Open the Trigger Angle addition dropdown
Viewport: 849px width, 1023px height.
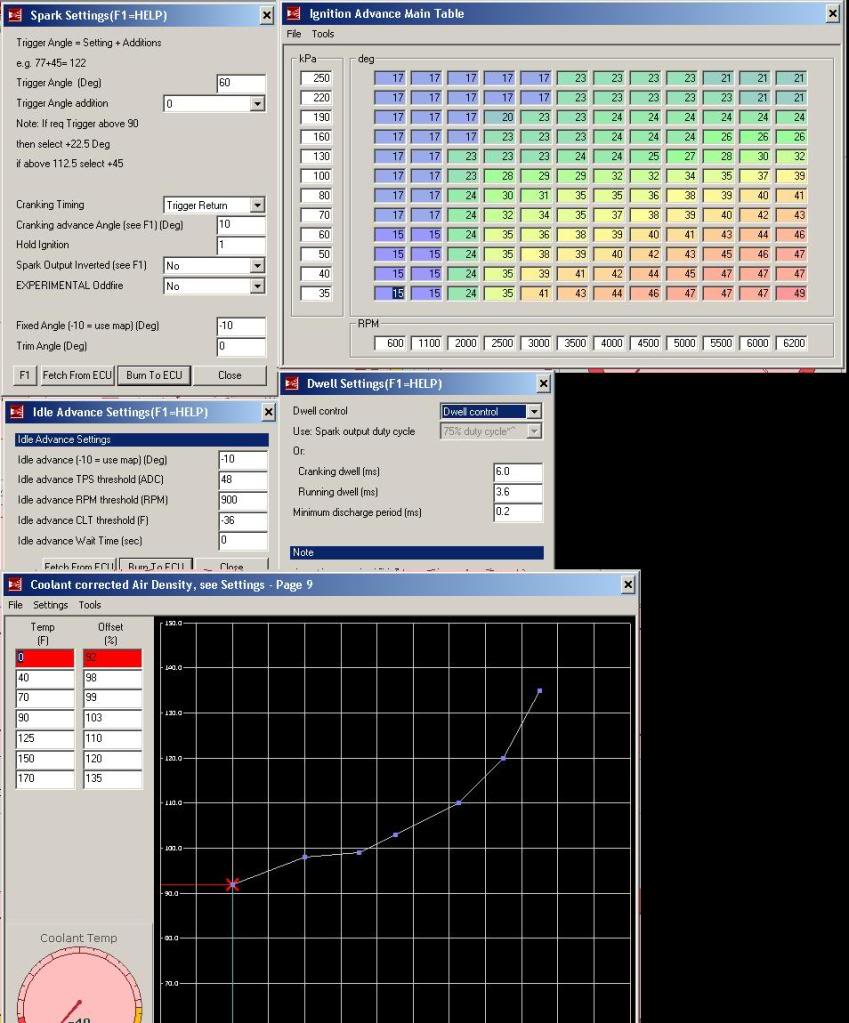pos(257,104)
